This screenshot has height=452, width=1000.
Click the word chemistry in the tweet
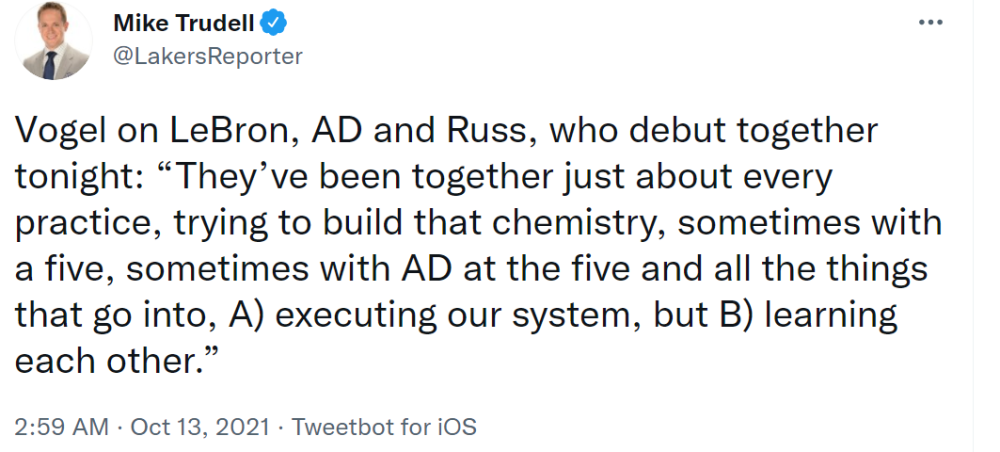click(x=578, y=224)
